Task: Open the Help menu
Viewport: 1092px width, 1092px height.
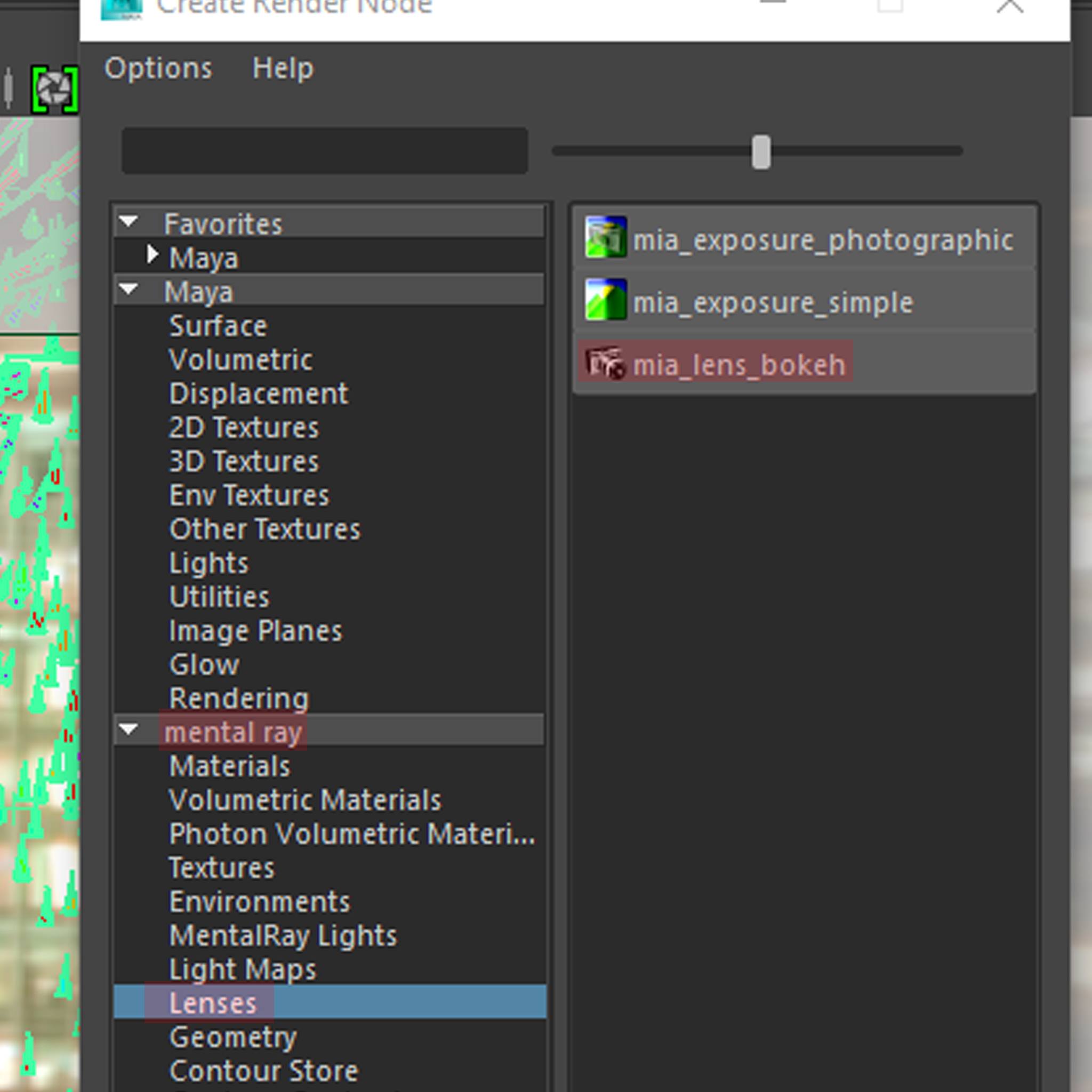Action: click(283, 68)
